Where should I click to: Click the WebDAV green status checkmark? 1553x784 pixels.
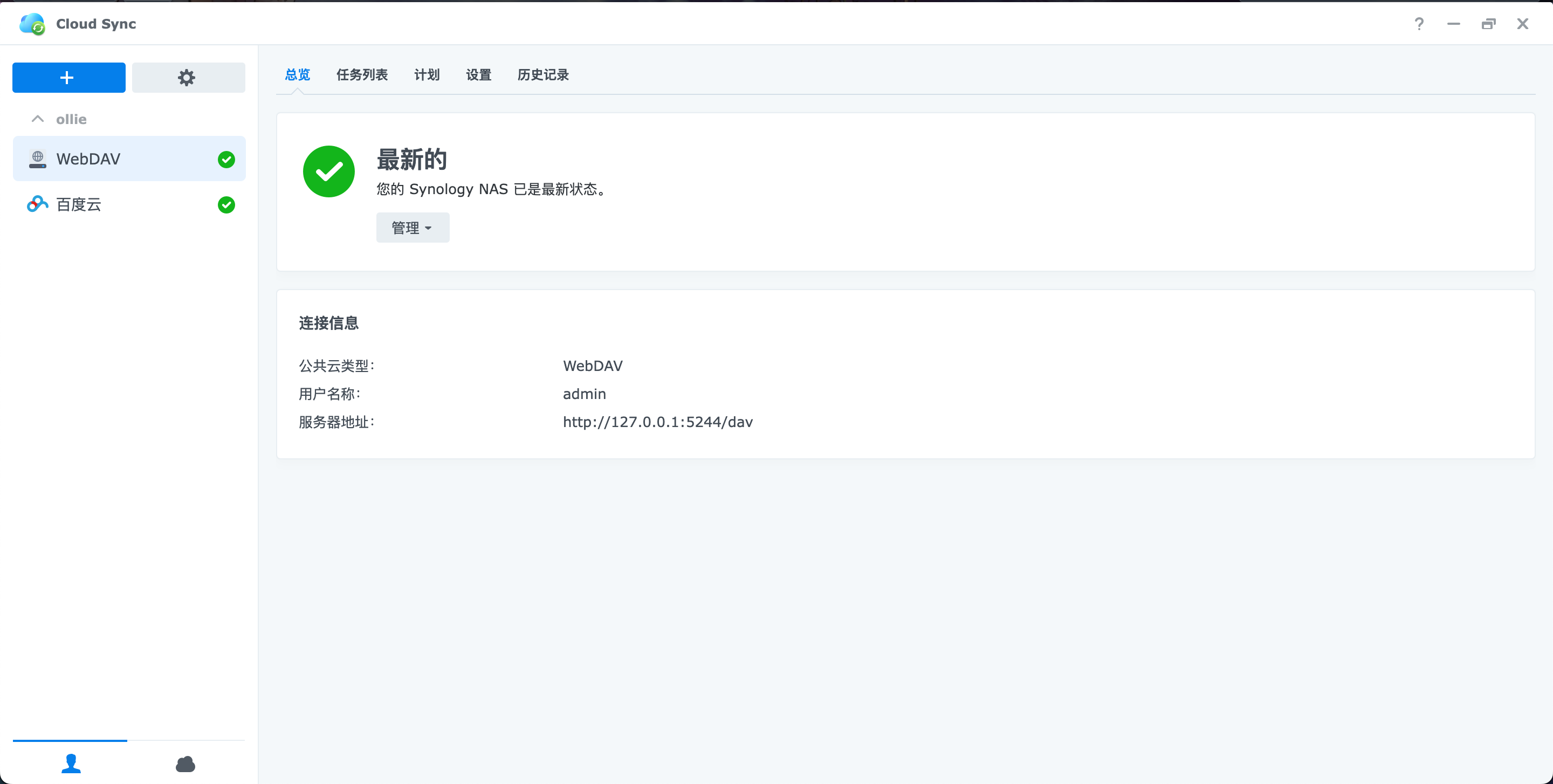pyautogui.click(x=226, y=159)
